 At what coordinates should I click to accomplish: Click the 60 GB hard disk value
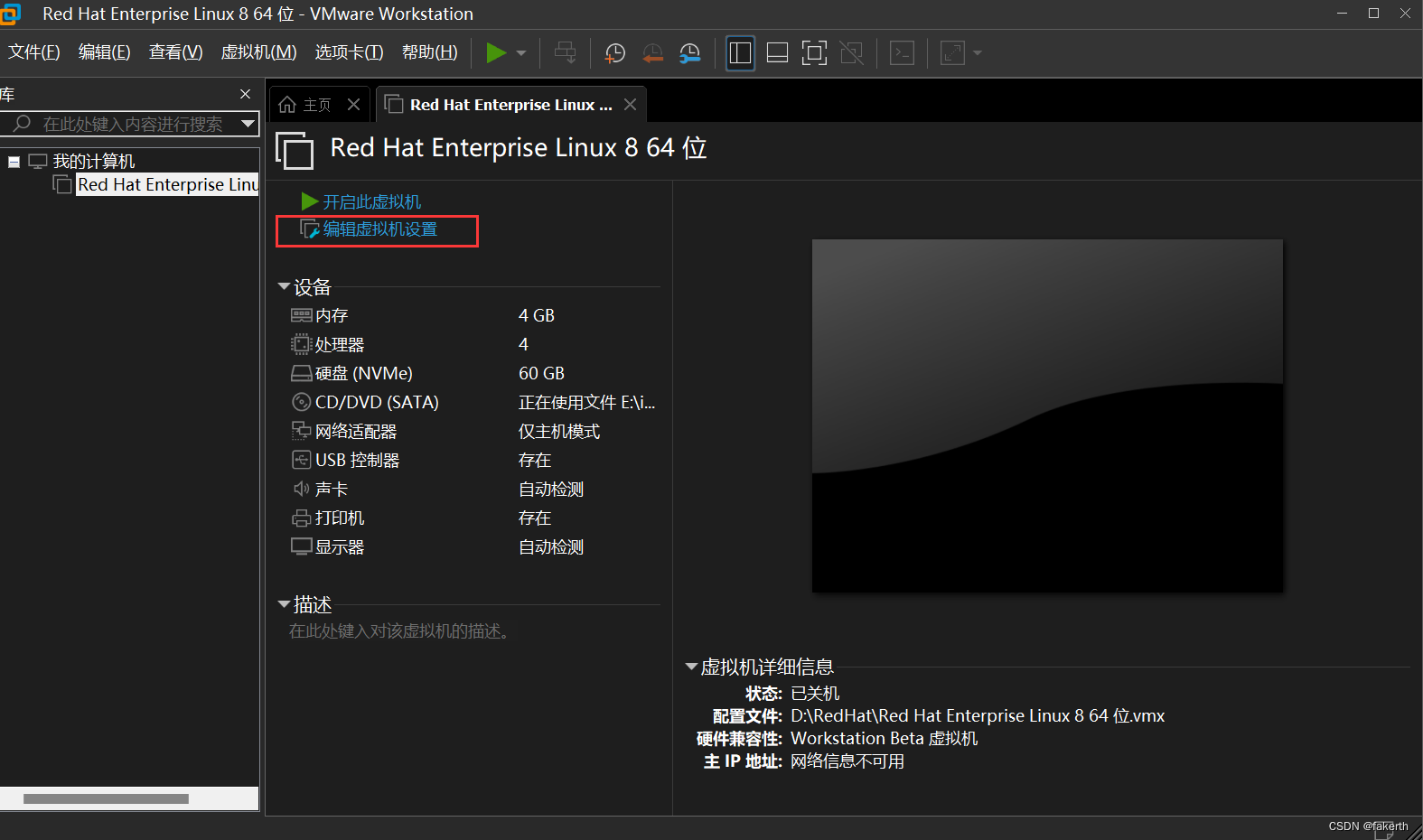(541, 373)
